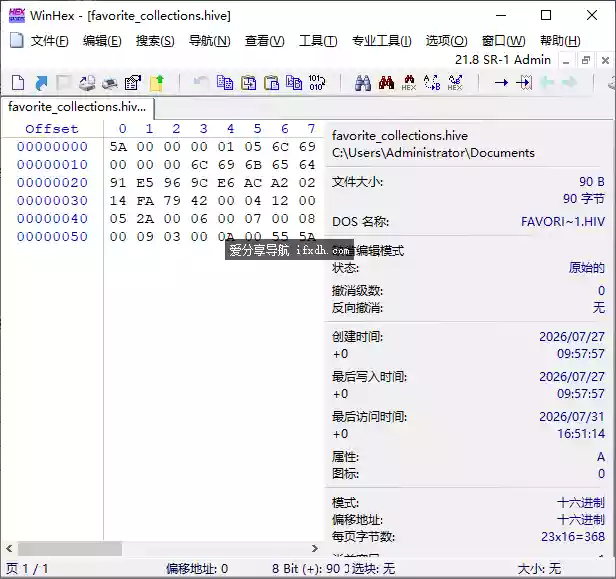Click the horizontal scrollbar thumb

[70, 548]
